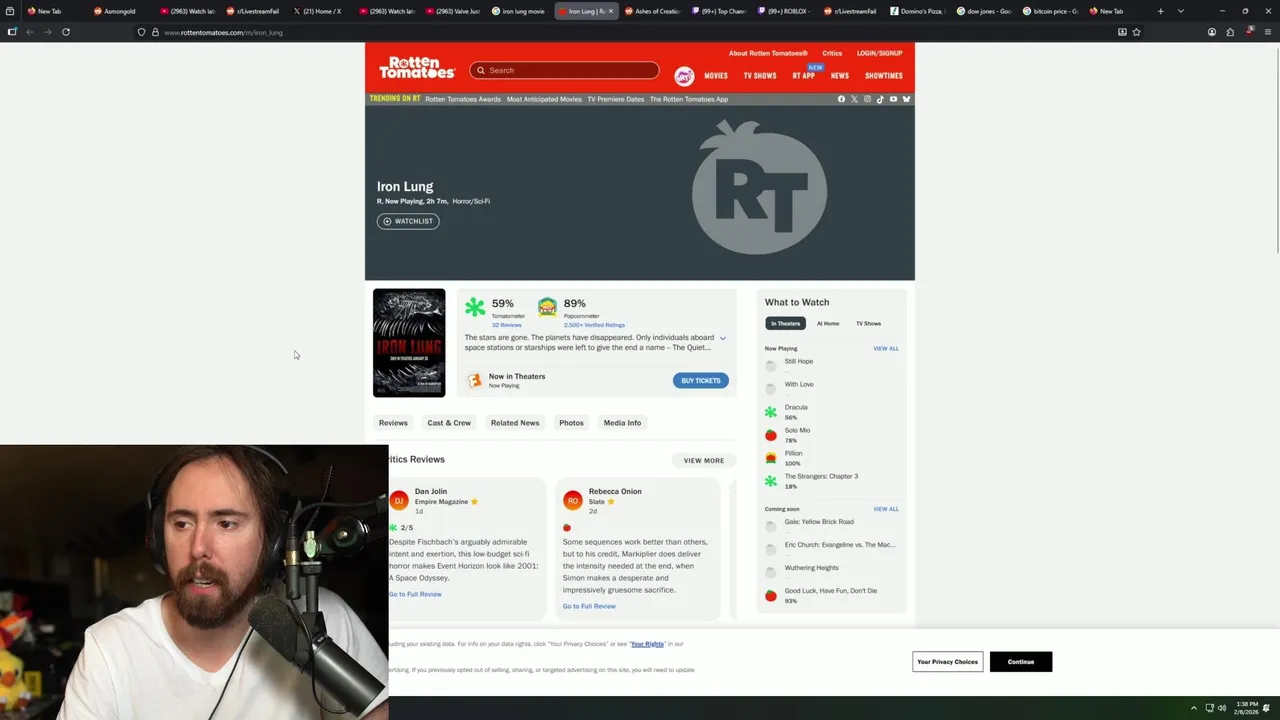The height and width of the screenshot is (720, 1280).
Task: Click the fresh tomato icon beside Solo Mio
Action: pyautogui.click(x=770, y=435)
